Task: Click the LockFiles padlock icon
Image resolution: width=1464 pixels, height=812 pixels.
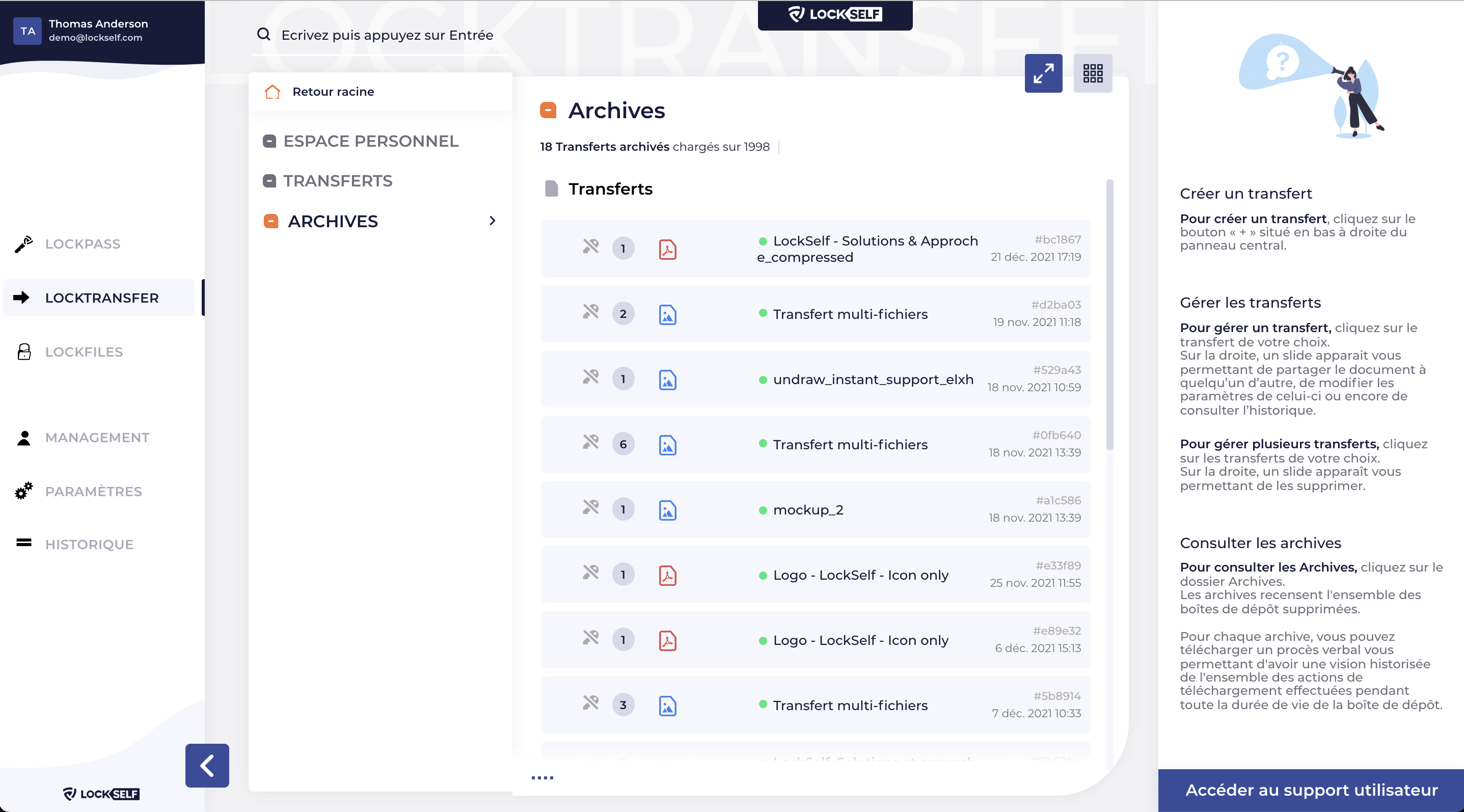Action: click(x=24, y=351)
